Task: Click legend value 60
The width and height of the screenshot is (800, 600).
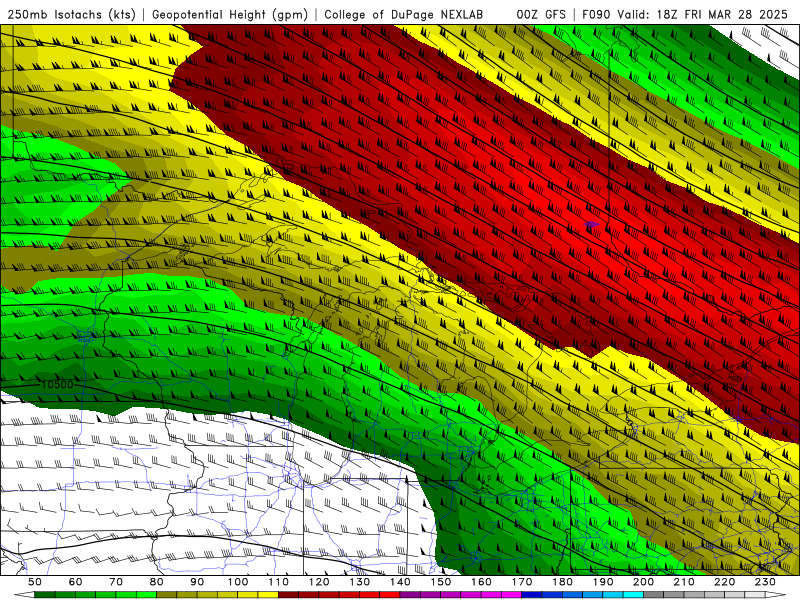Action: tap(76, 582)
